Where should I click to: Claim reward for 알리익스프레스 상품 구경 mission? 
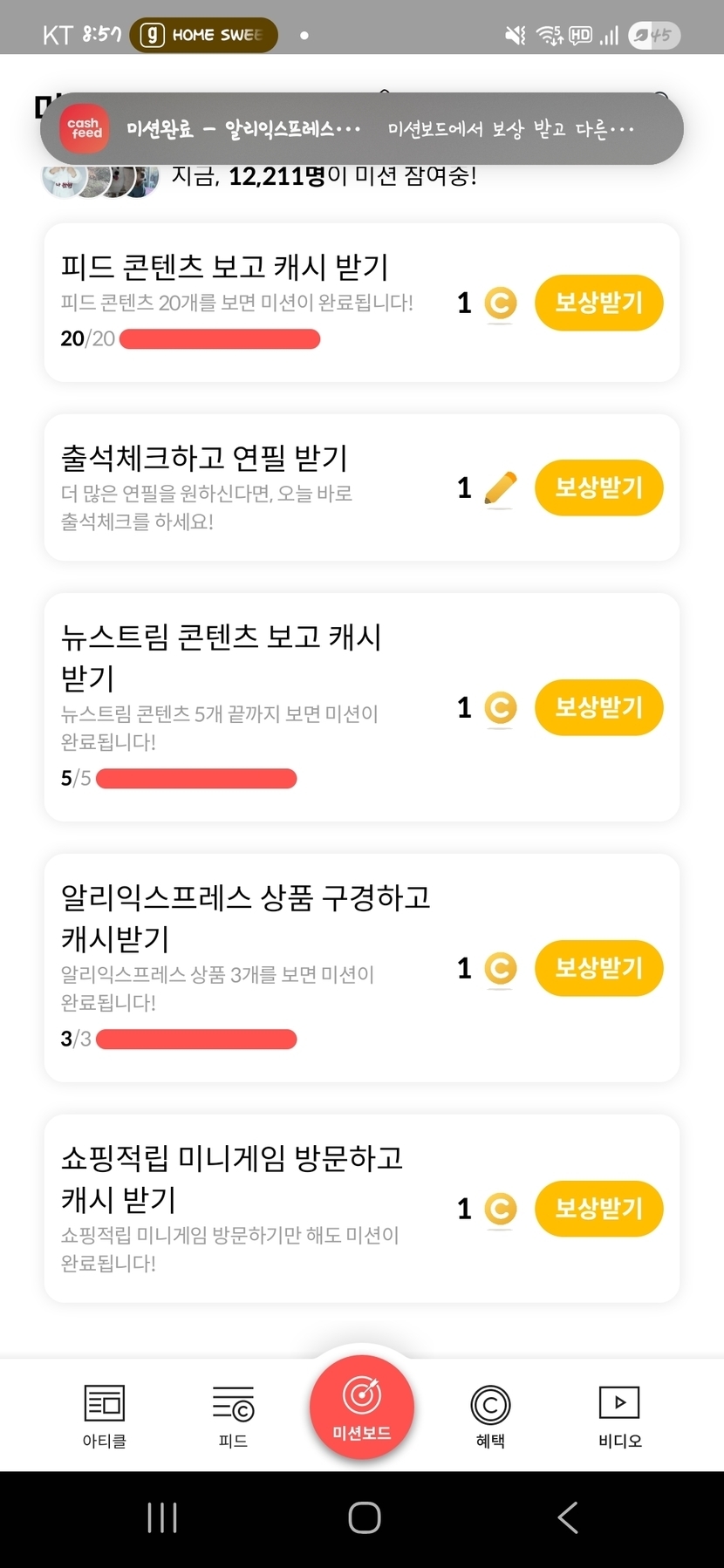tap(598, 968)
